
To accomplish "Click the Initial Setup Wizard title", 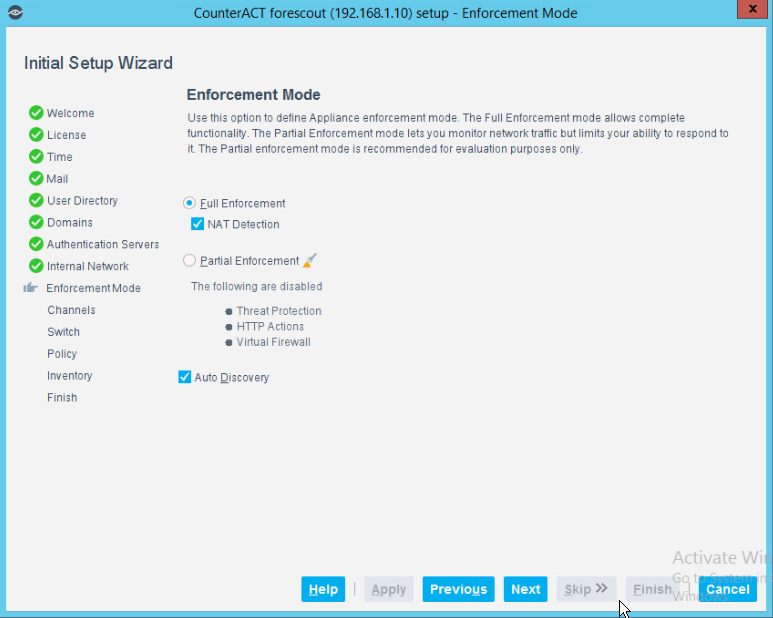I will [98, 63].
